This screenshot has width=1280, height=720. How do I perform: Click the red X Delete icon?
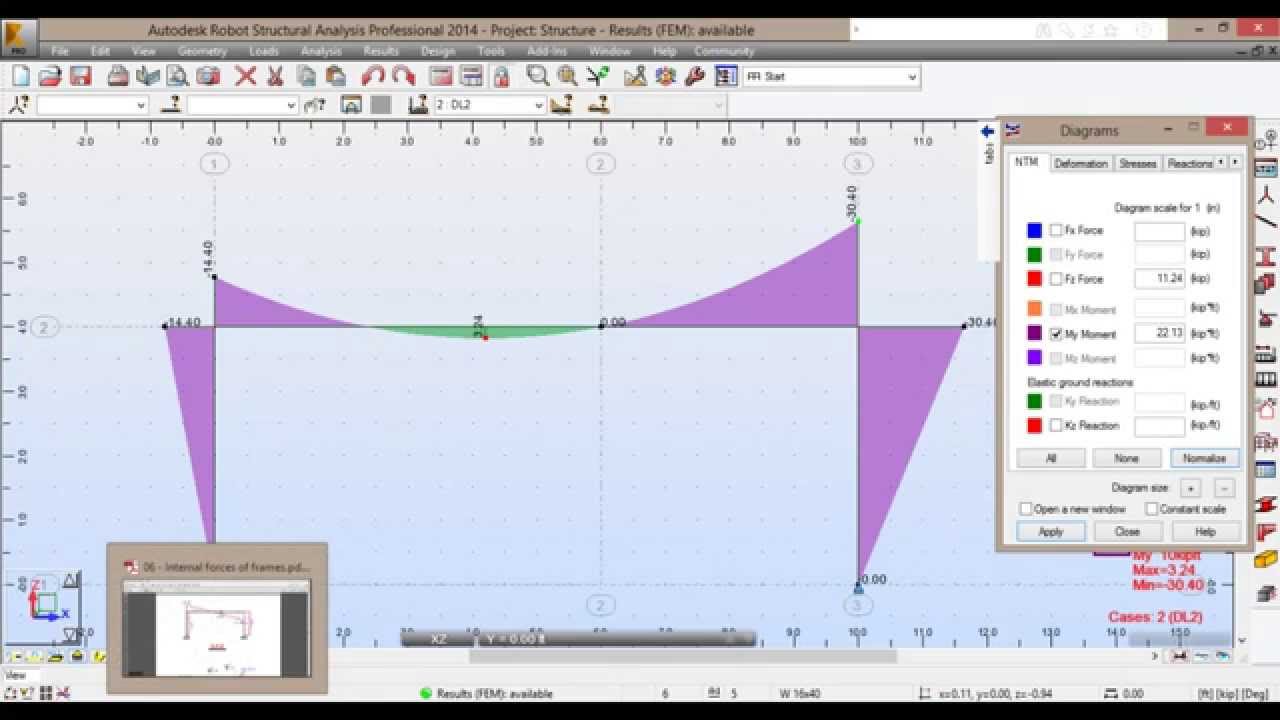246,76
